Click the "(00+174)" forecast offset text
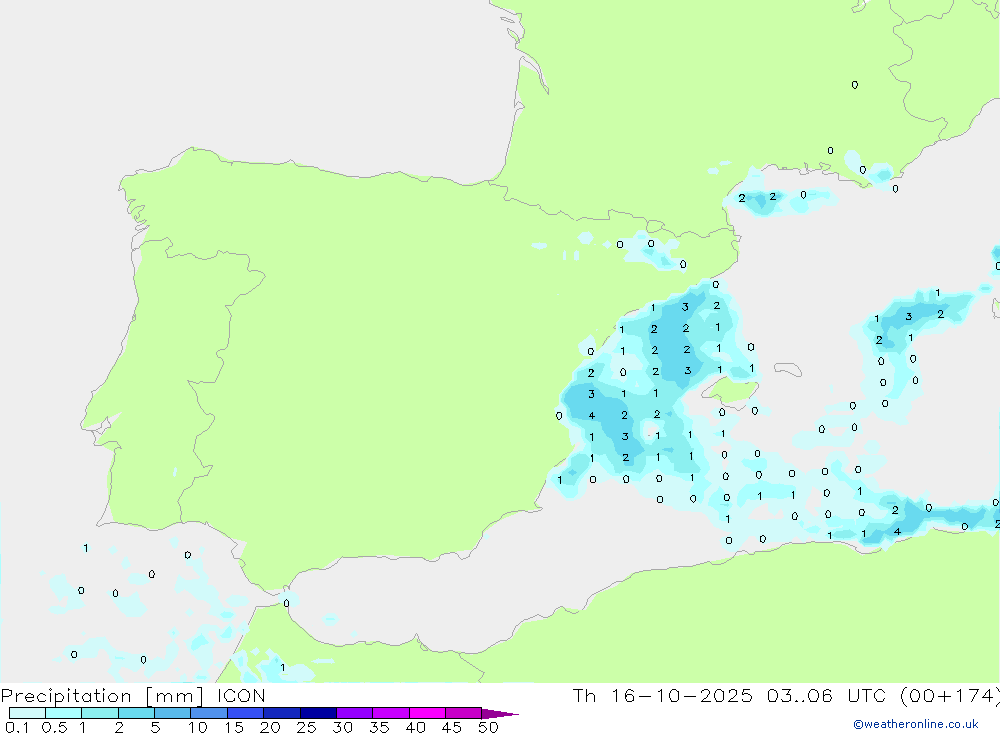 [x=950, y=696]
